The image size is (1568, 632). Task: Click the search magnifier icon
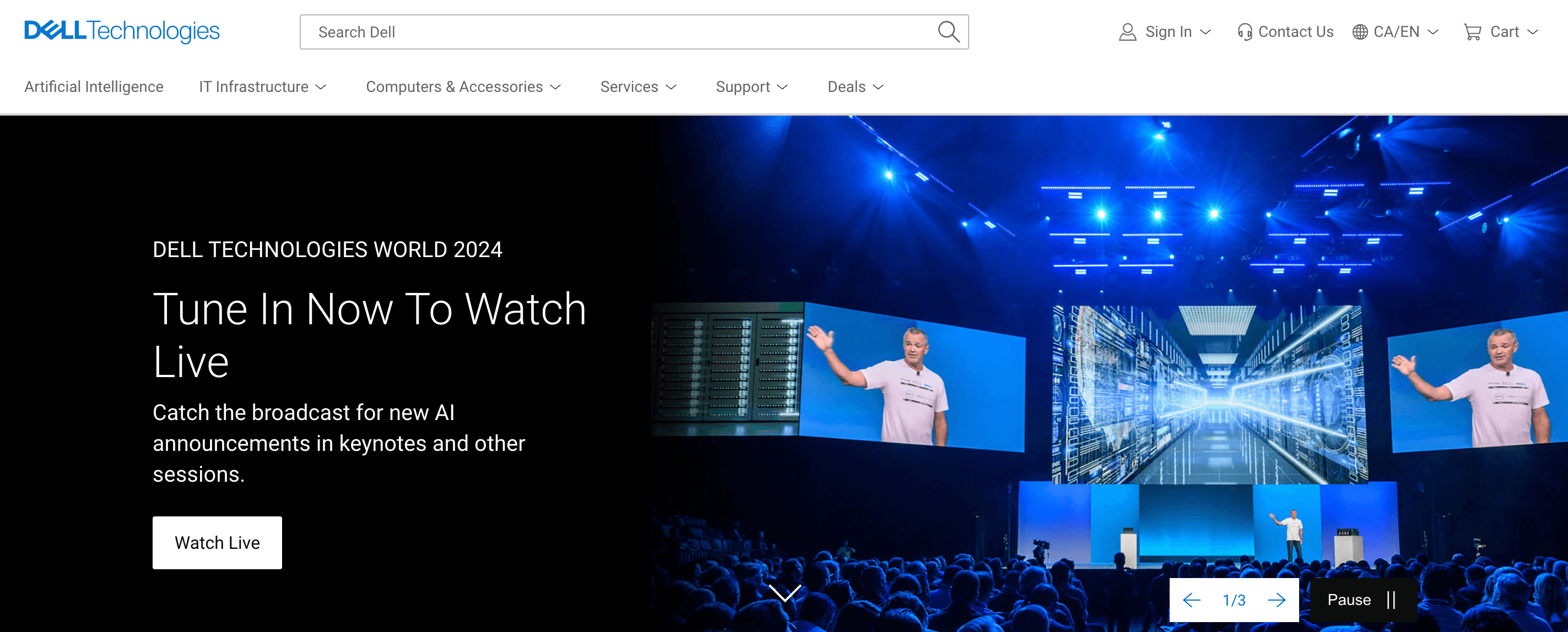click(948, 31)
